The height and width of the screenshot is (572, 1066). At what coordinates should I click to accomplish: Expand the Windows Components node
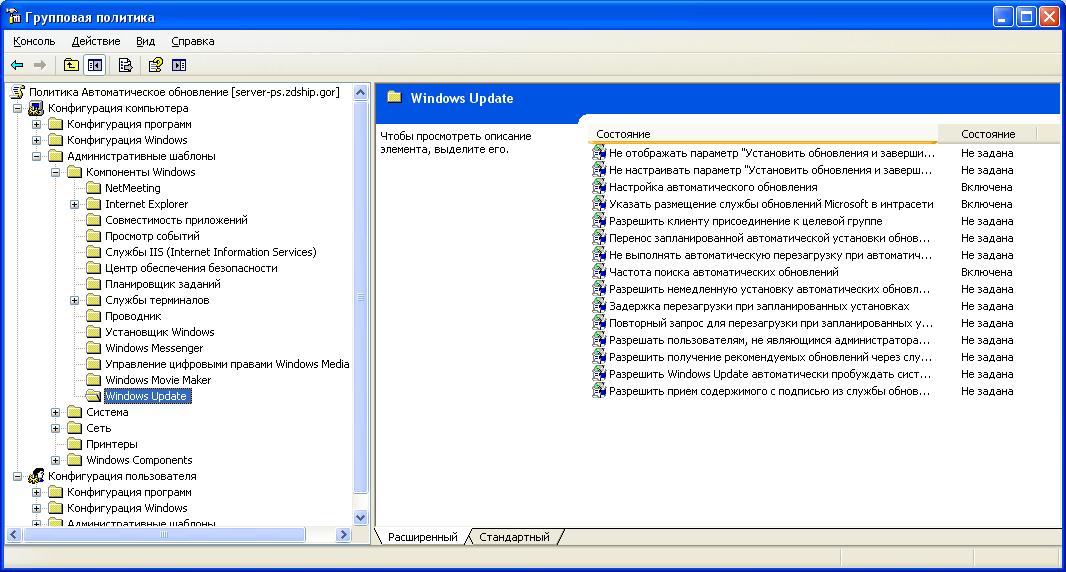click(x=56, y=460)
